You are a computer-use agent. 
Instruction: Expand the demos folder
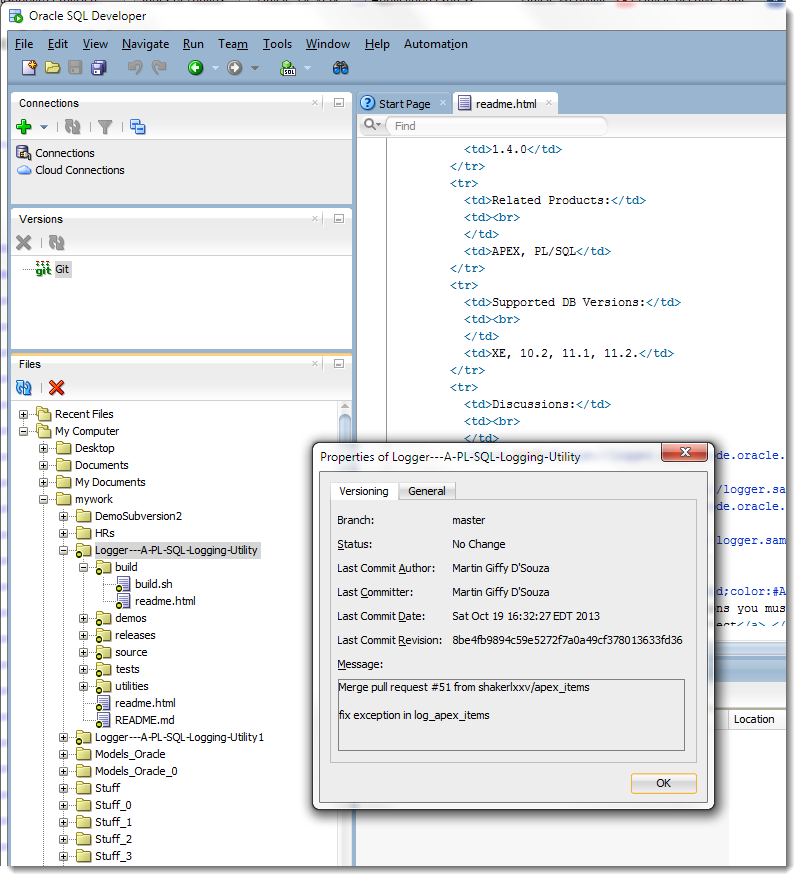83,619
